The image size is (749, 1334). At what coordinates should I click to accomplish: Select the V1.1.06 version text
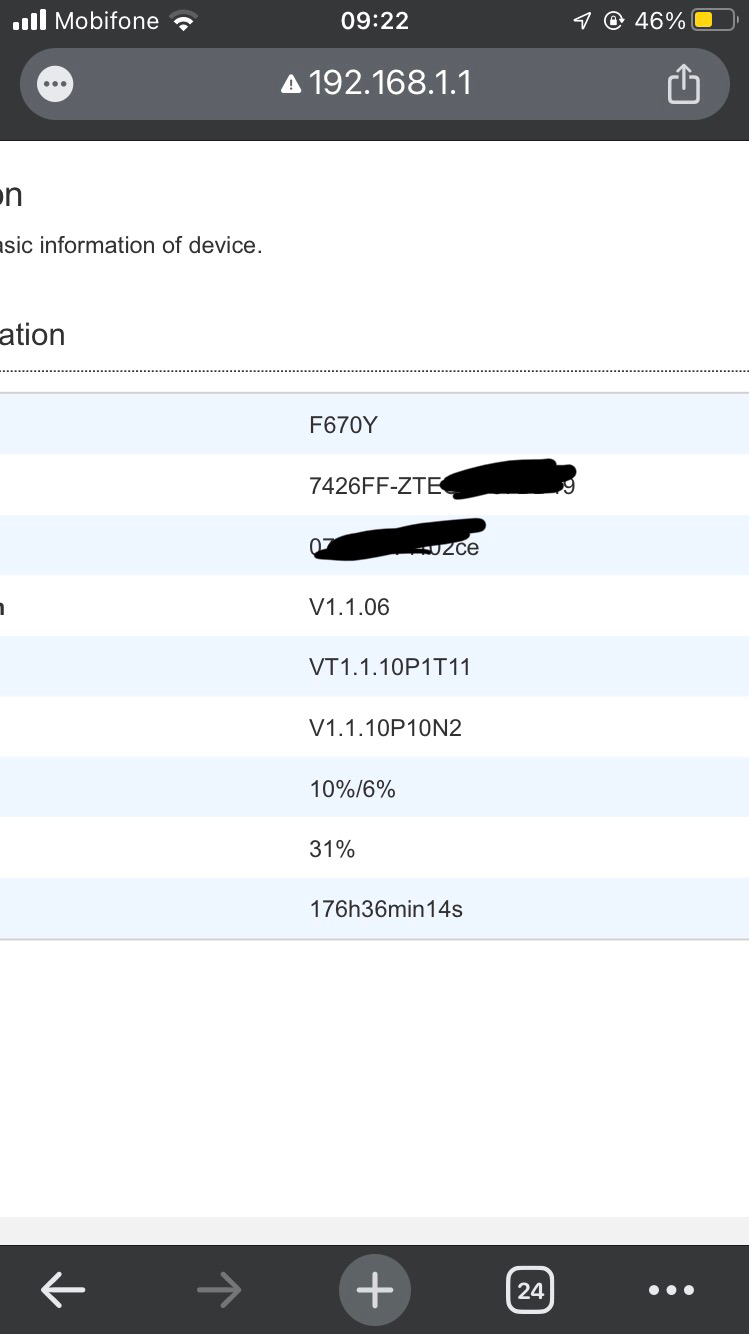[349, 607]
